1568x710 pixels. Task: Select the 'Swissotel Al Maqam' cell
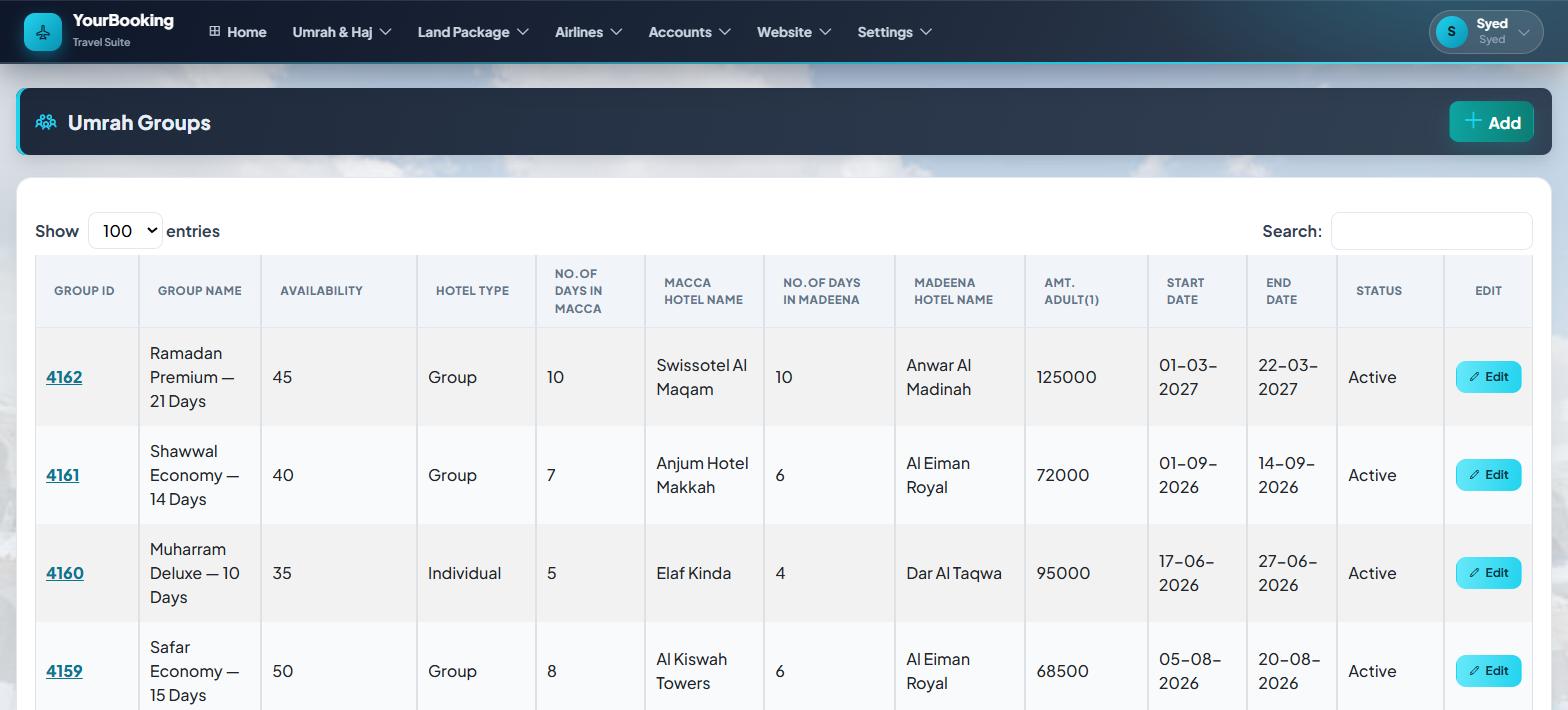click(704, 377)
